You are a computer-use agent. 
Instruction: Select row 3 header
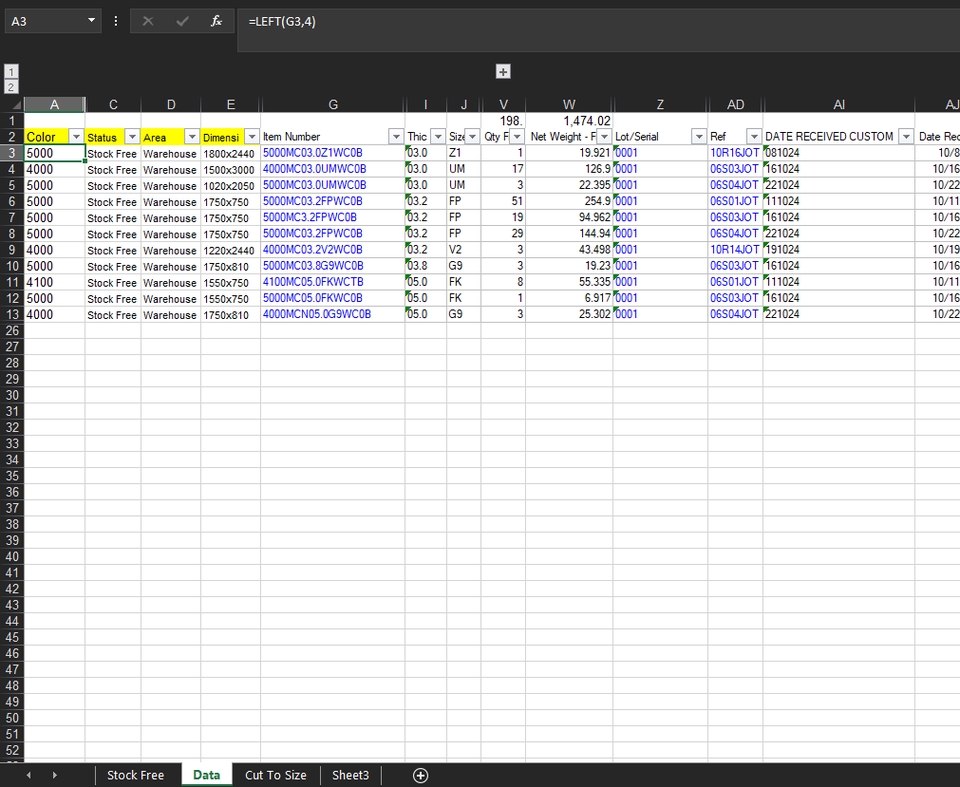tap(12, 153)
